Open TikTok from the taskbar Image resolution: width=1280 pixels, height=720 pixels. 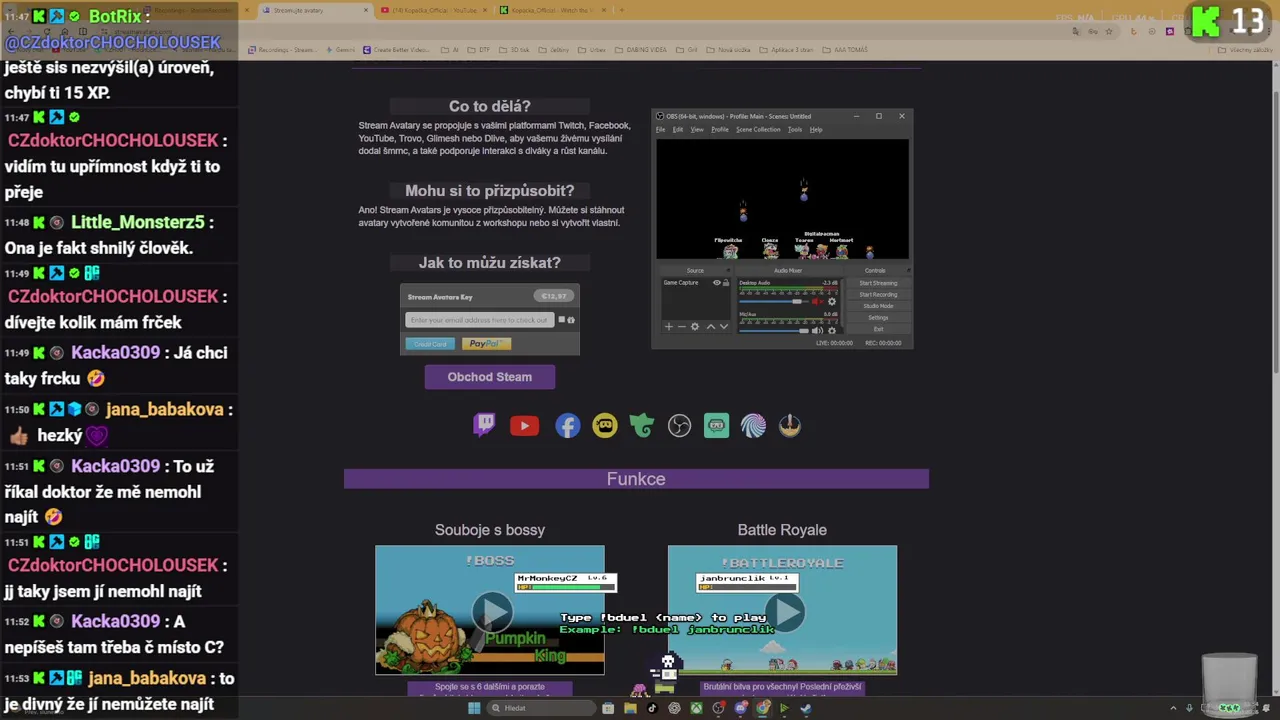point(652,708)
